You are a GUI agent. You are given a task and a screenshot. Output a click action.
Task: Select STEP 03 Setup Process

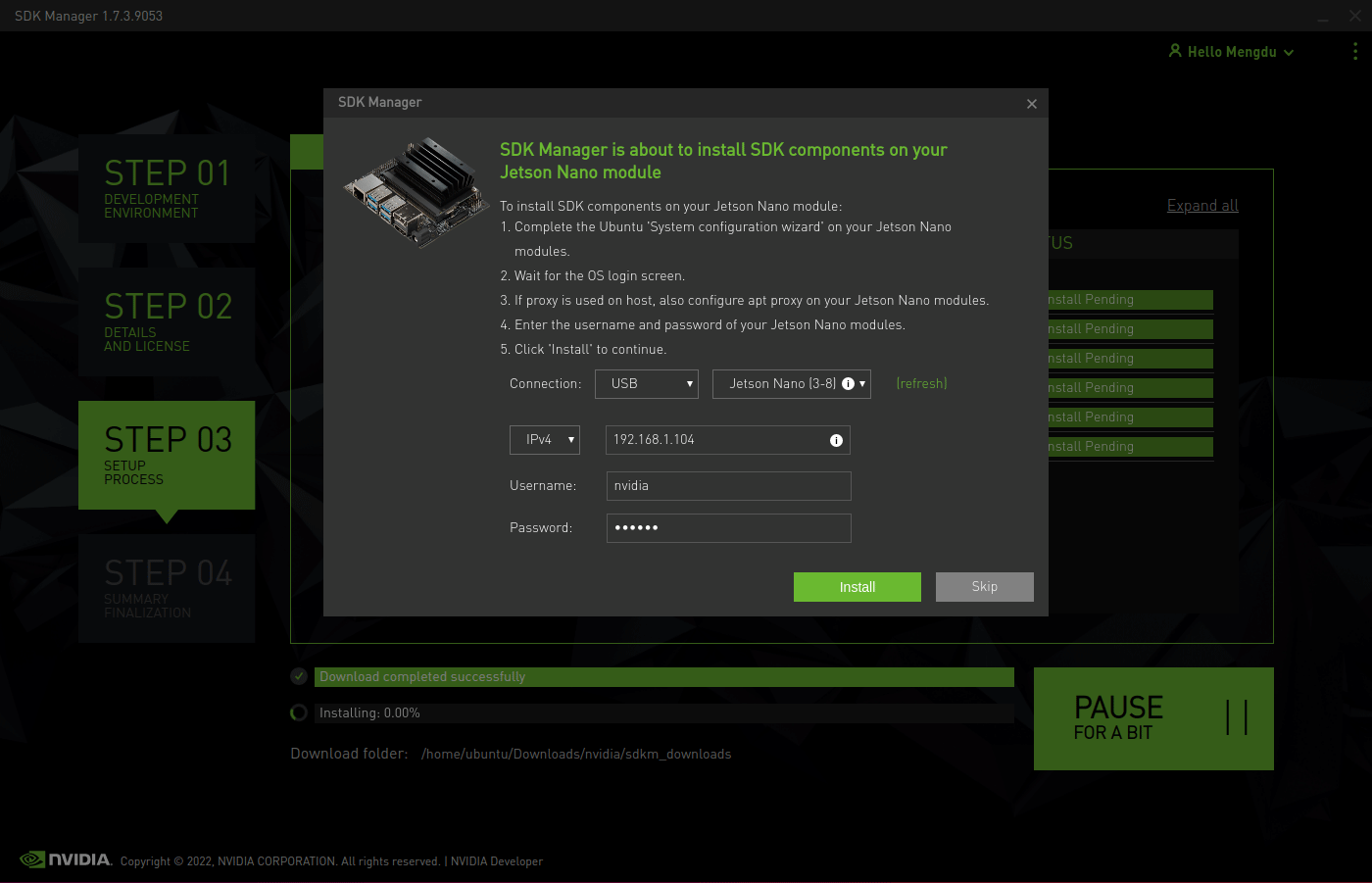(x=167, y=455)
